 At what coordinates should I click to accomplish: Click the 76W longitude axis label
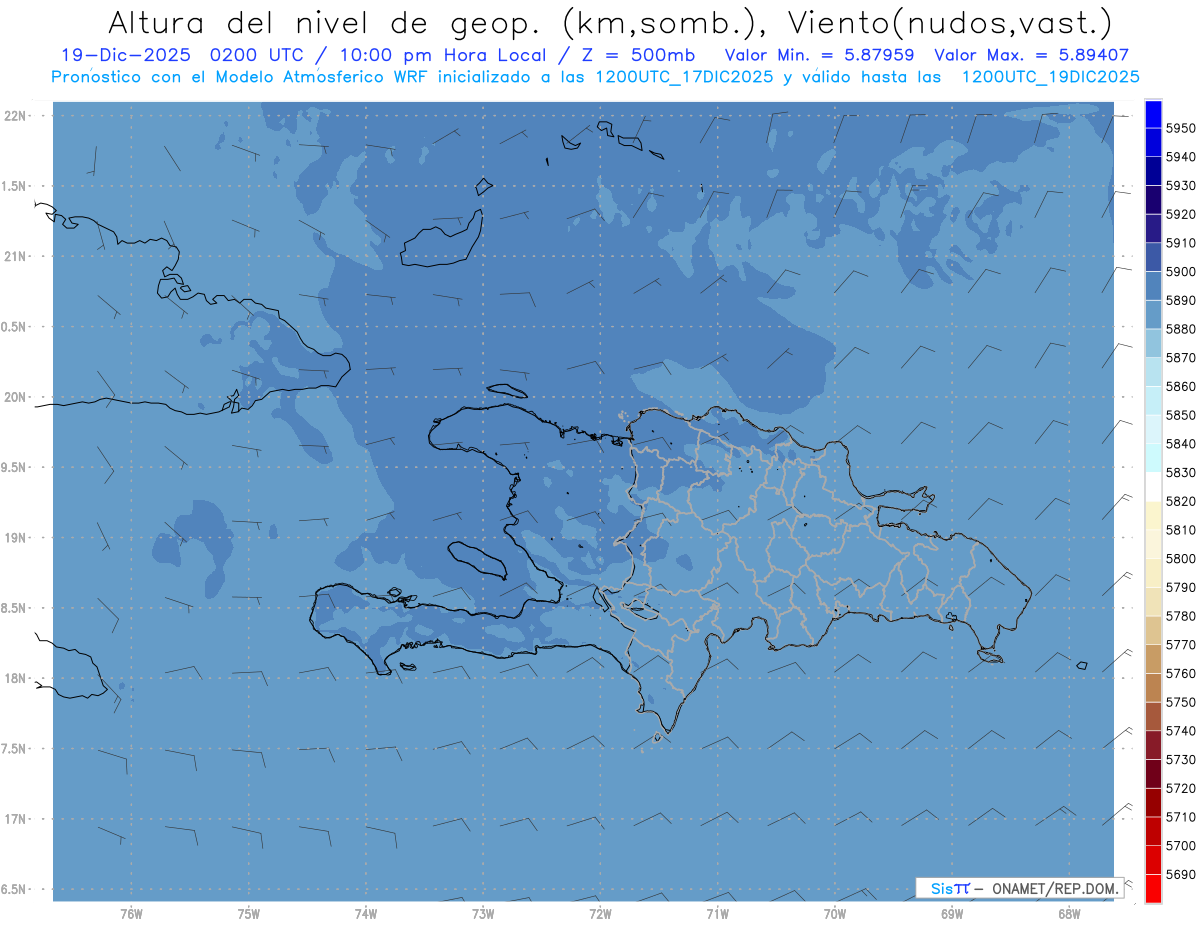(131, 914)
